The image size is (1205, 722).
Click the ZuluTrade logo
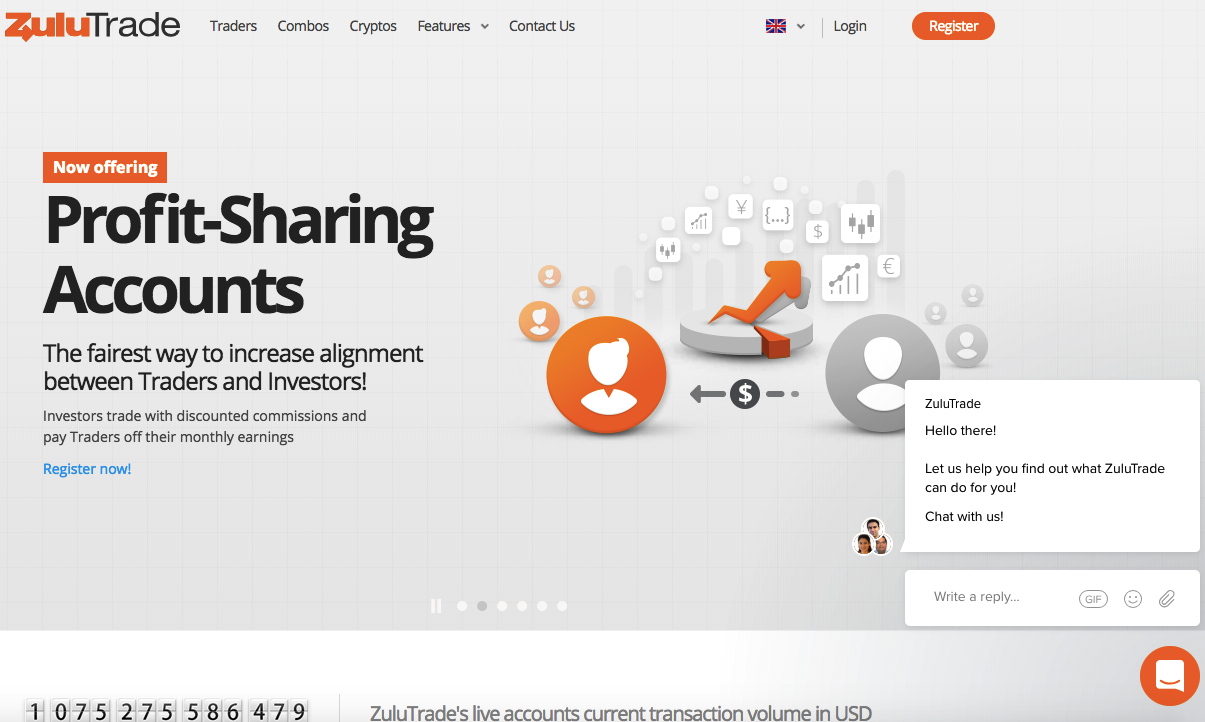tap(92, 25)
